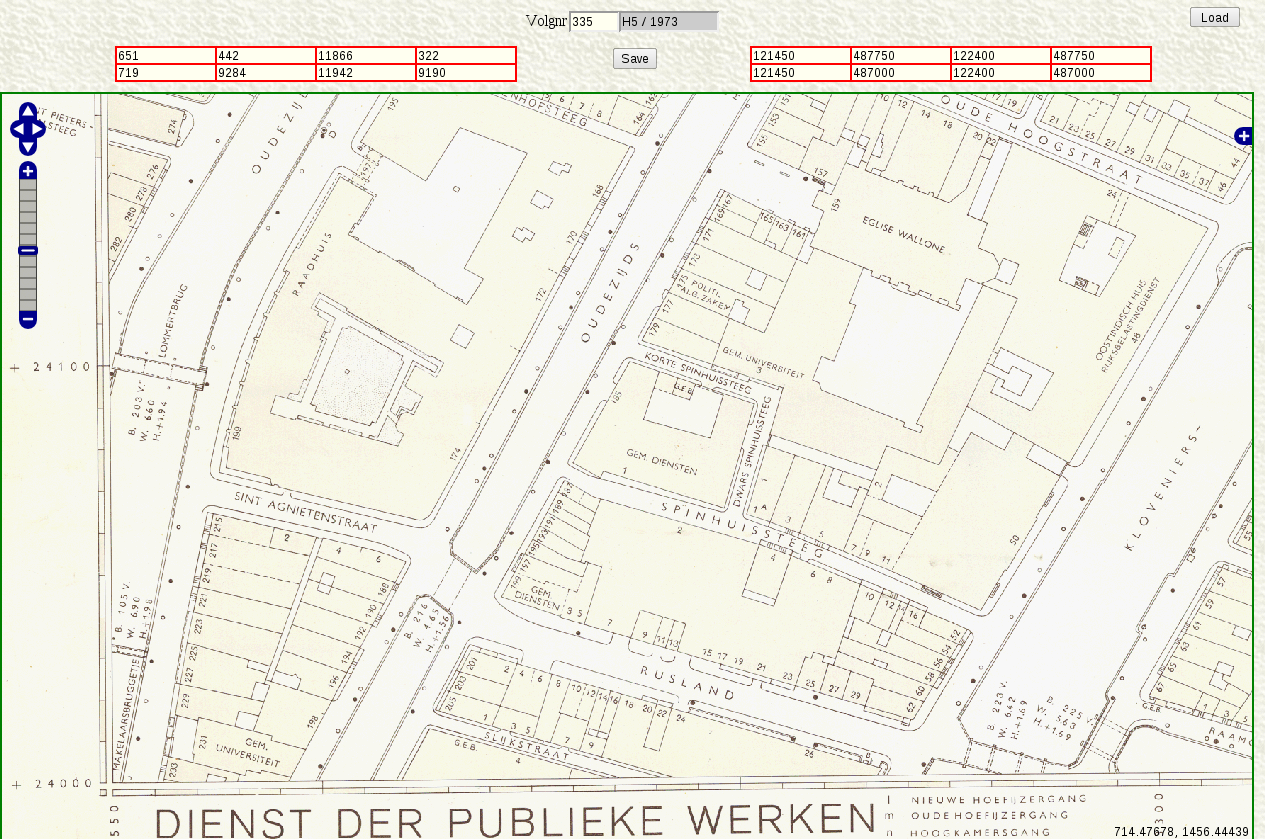Select the cell containing 651
Image resolution: width=1265 pixels, height=839 pixels.
pos(166,56)
